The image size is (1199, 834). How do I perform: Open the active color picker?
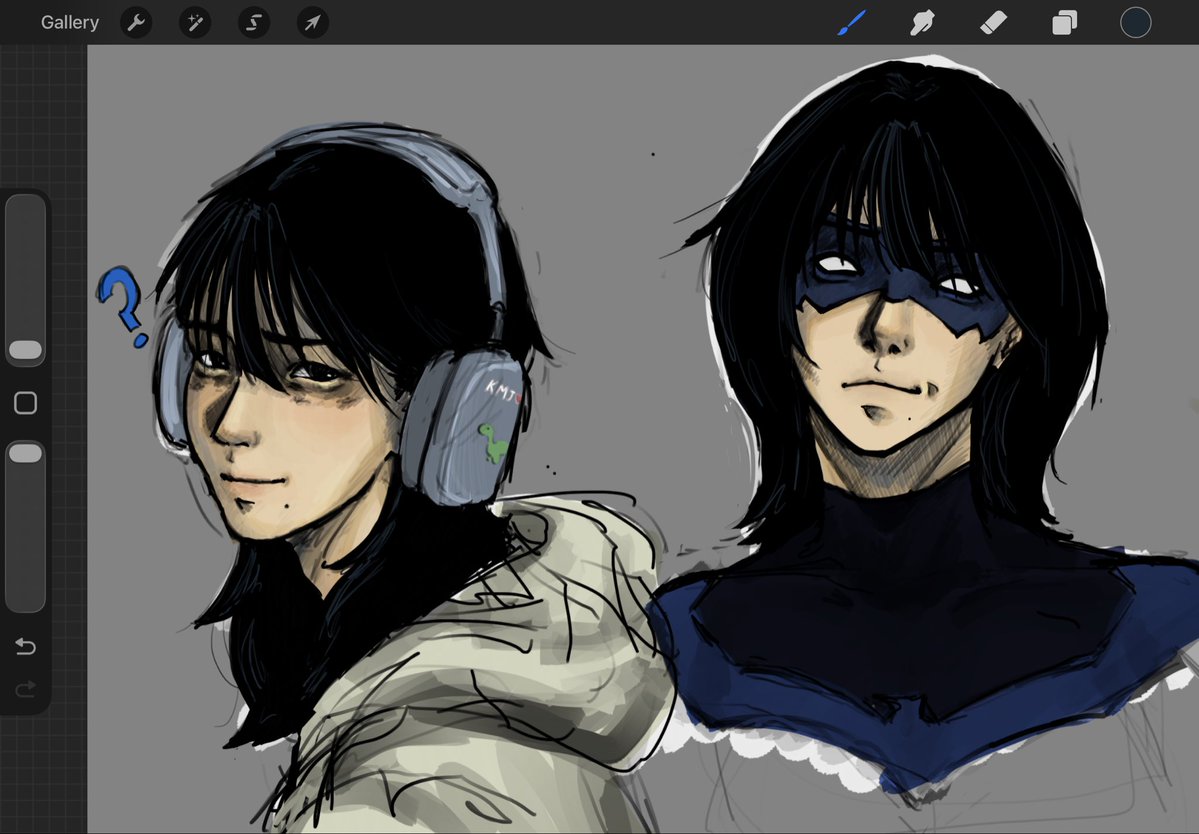pyautogui.click(x=1136, y=22)
